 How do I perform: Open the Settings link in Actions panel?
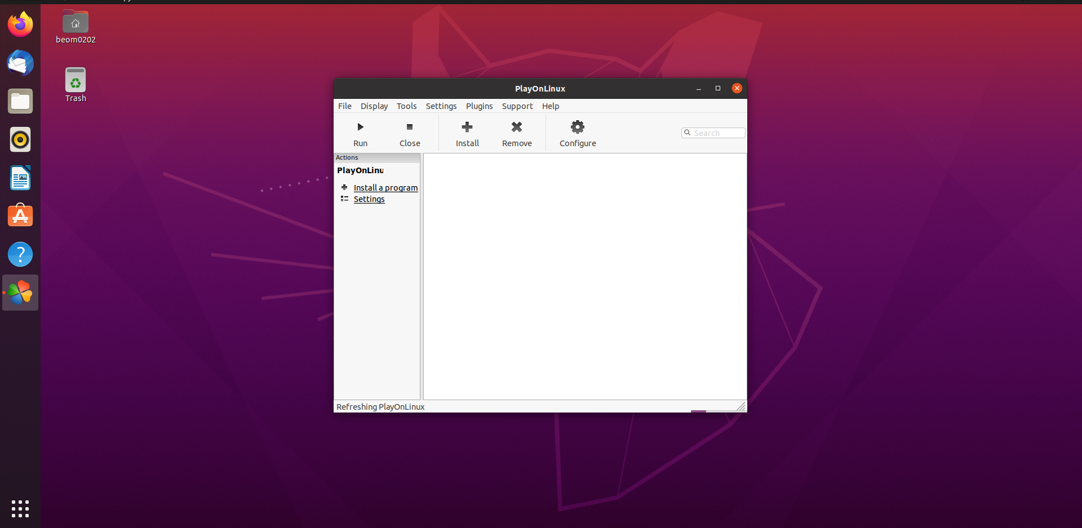pyautogui.click(x=369, y=199)
